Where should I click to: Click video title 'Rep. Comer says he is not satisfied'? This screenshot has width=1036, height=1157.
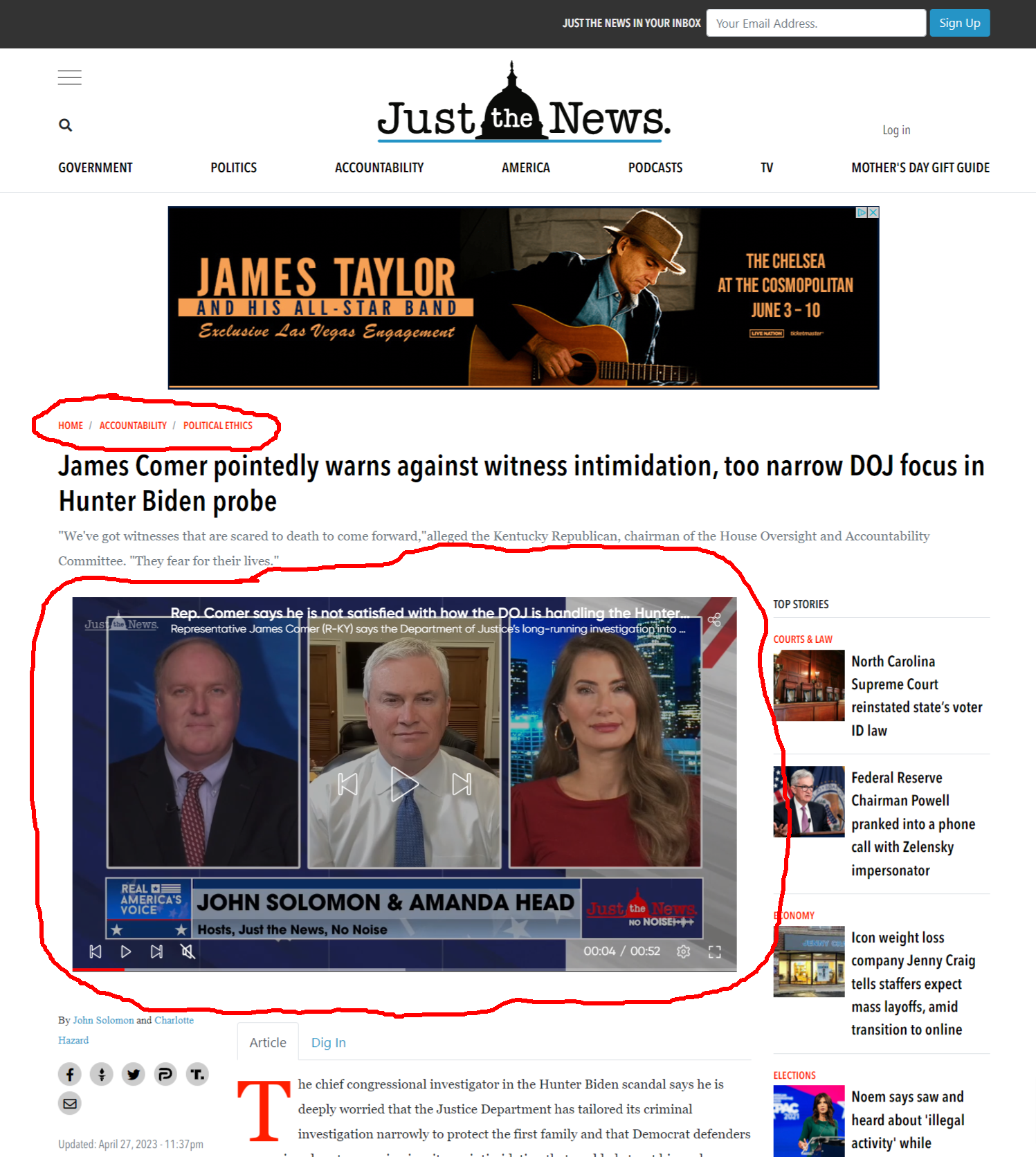pyautogui.click(x=430, y=613)
